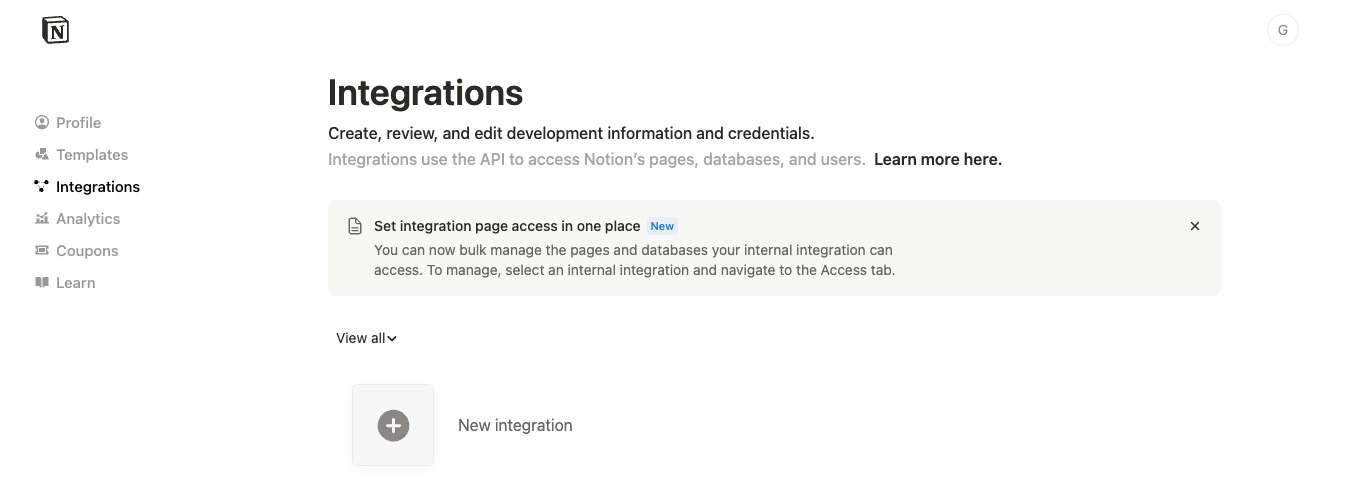This screenshot has height=502, width=1346.
Task: Click the New integration text label
Action: [515, 425]
